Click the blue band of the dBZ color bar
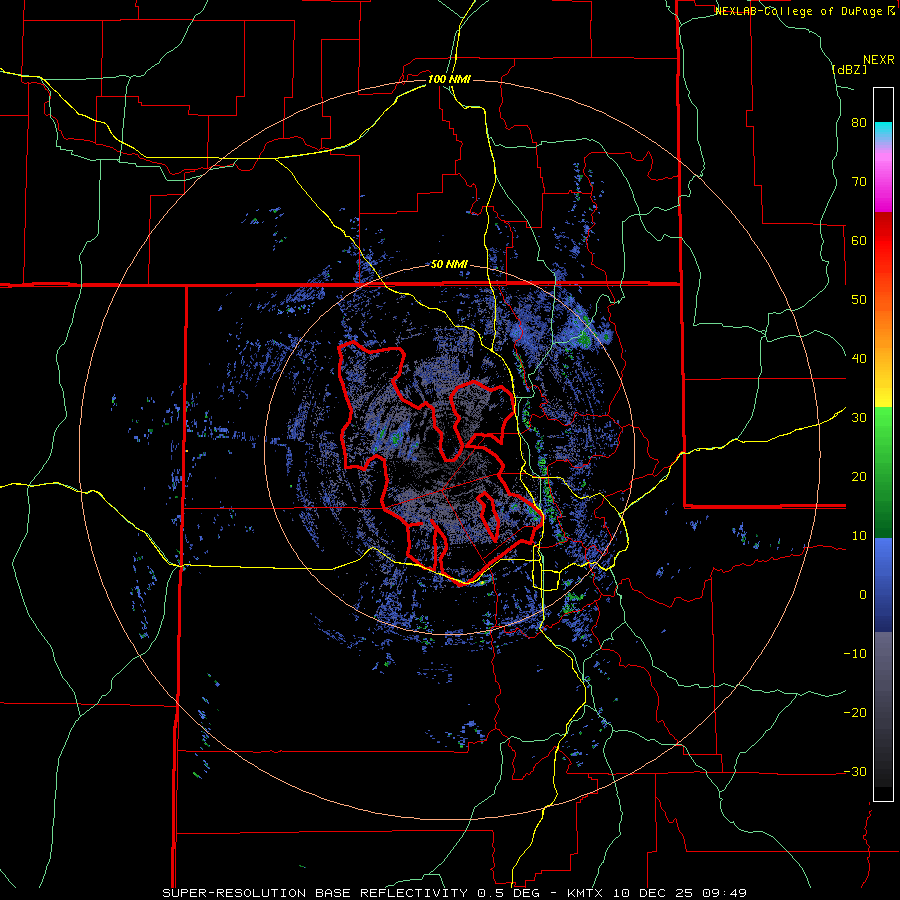This screenshot has height=900, width=900. pyautogui.click(x=883, y=585)
